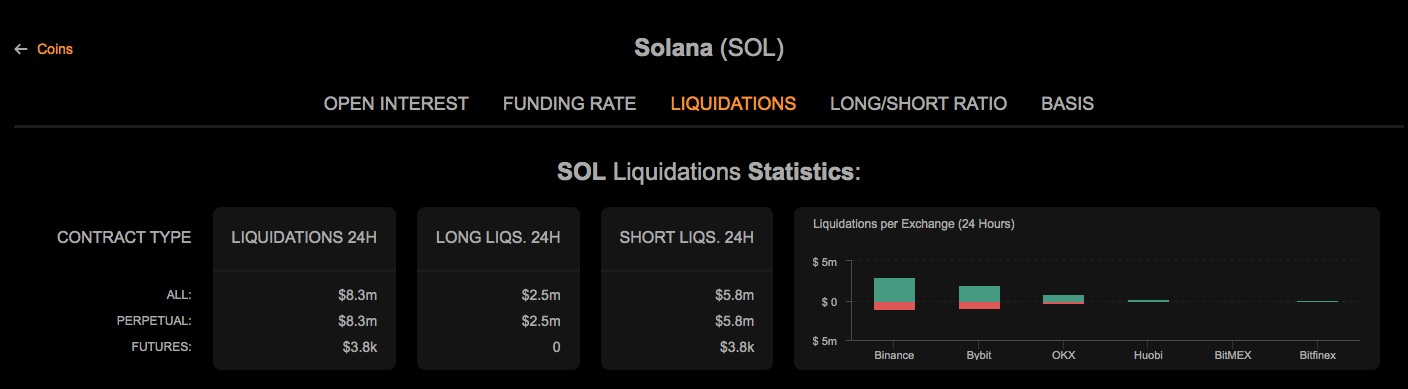Image resolution: width=1408 pixels, height=389 pixels.
Task: Click the $3.8k Futures short liquidation value
Action: coord(737,347)
